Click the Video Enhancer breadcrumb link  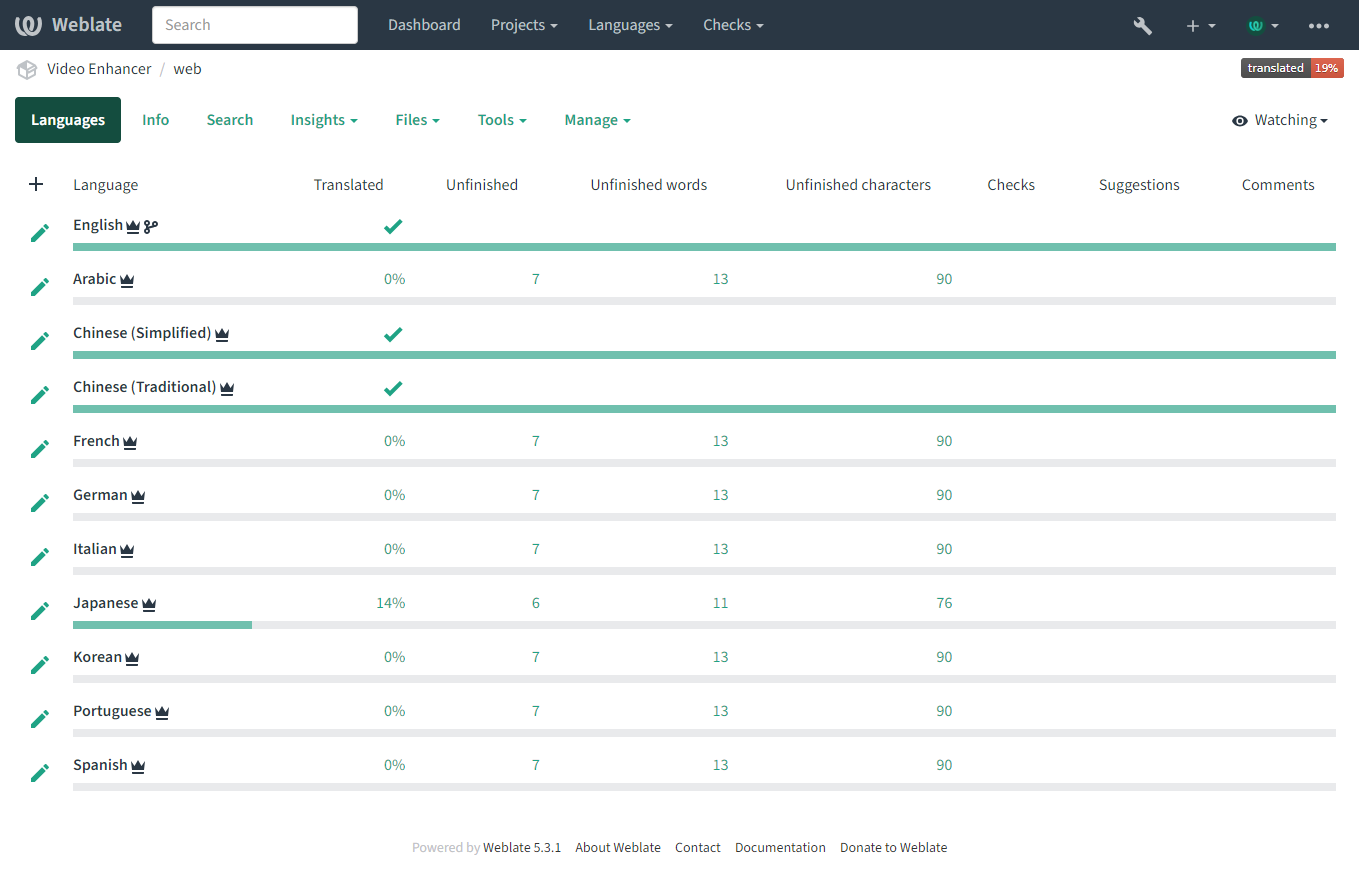[99, 69]
